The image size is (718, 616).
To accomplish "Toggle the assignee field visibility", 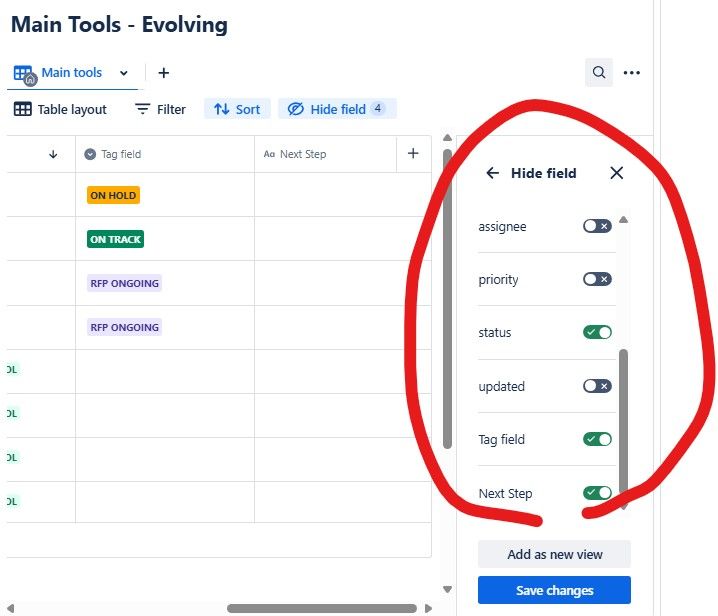I will click(x=597, y=226).
